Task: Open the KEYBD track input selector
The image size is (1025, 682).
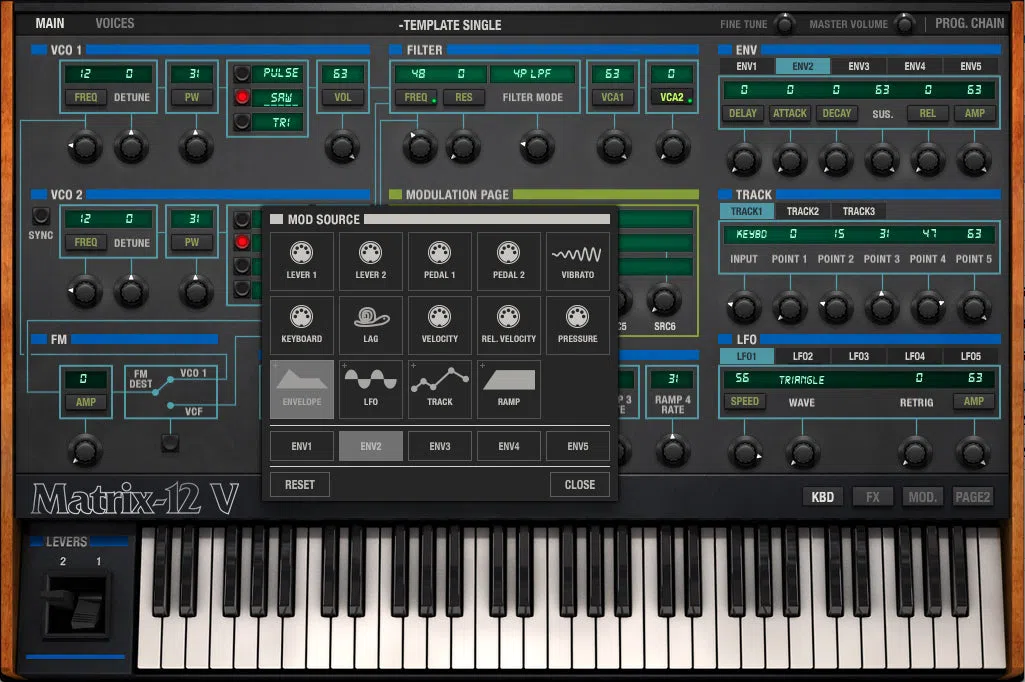Action: tap(751, 234)
